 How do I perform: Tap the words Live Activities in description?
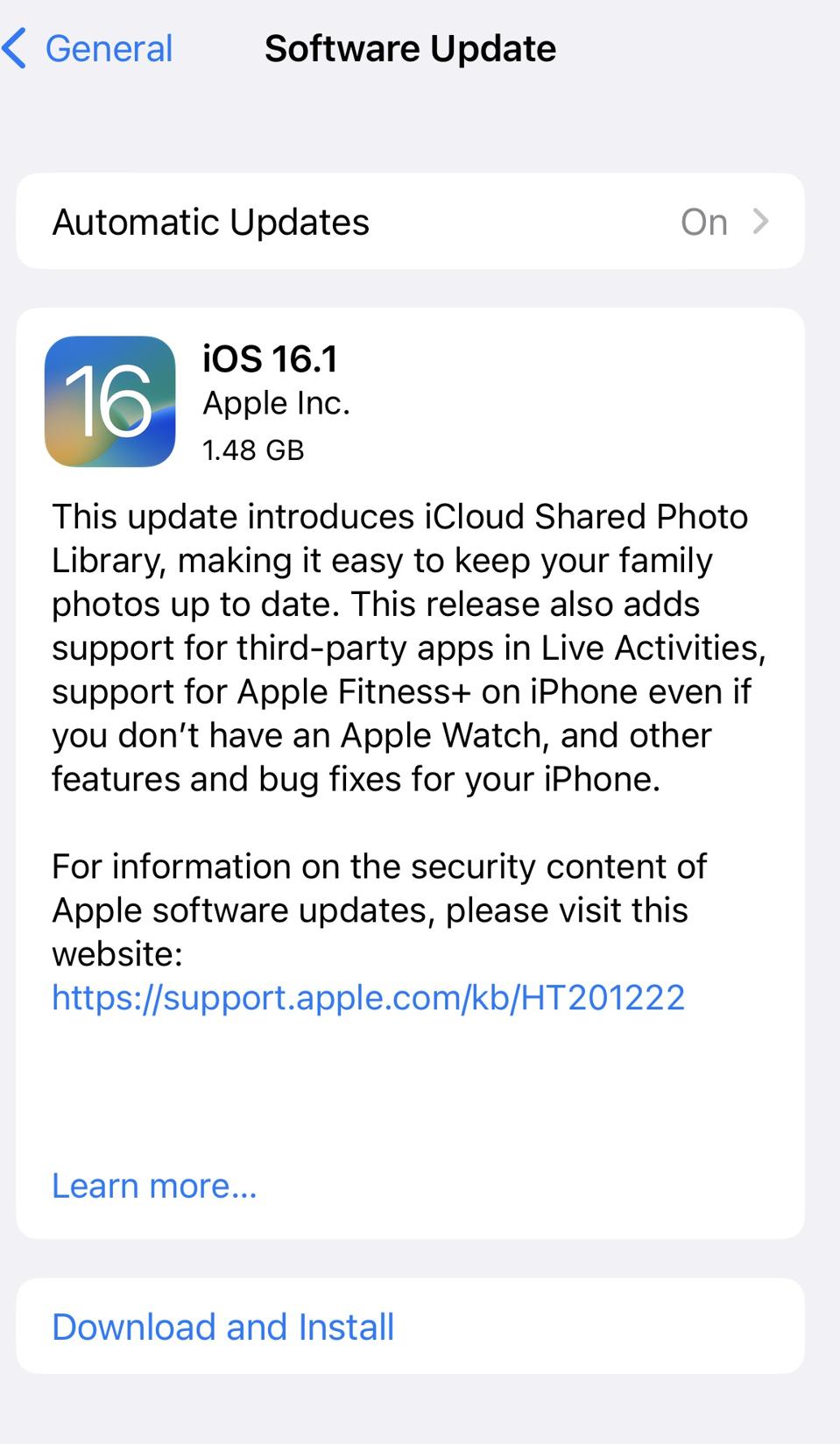653,648
